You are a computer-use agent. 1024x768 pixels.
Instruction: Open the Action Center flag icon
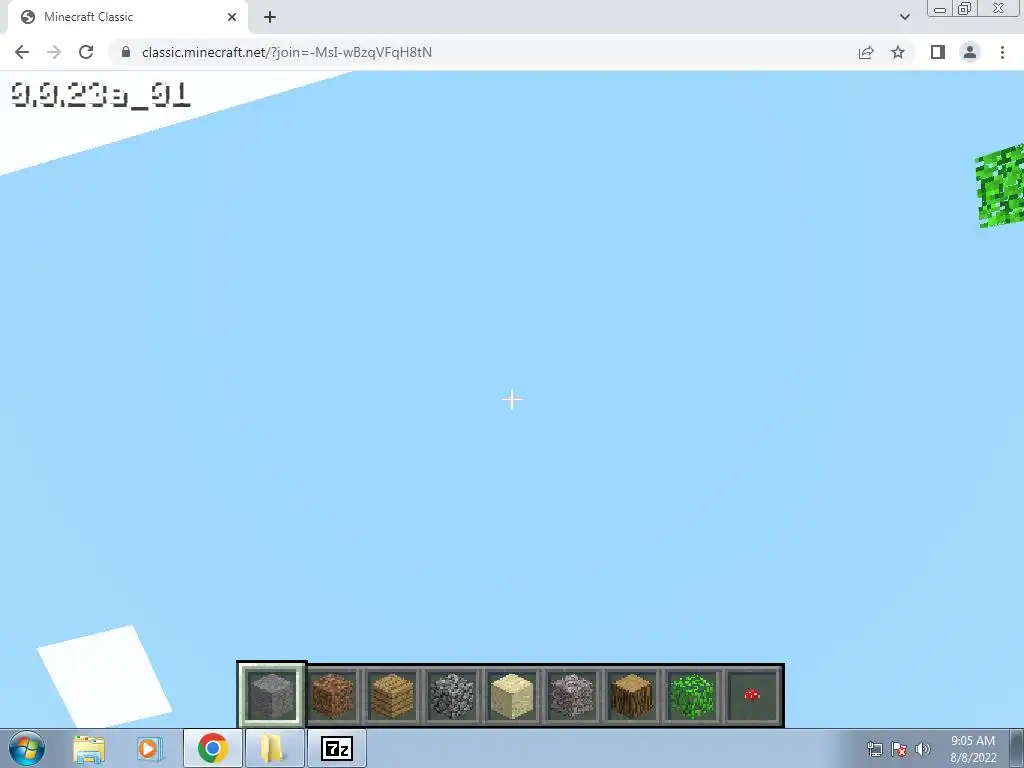point(899,749)
